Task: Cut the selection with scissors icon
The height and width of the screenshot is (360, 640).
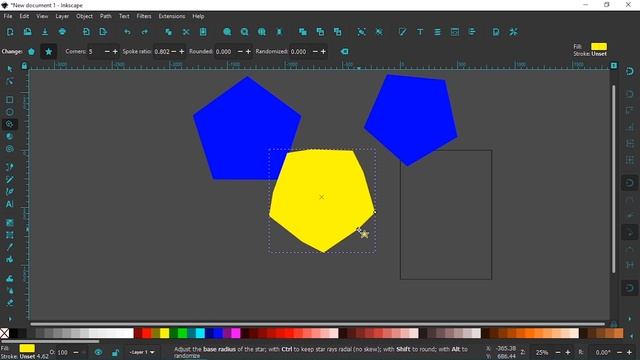Action: tap(186, 32)
